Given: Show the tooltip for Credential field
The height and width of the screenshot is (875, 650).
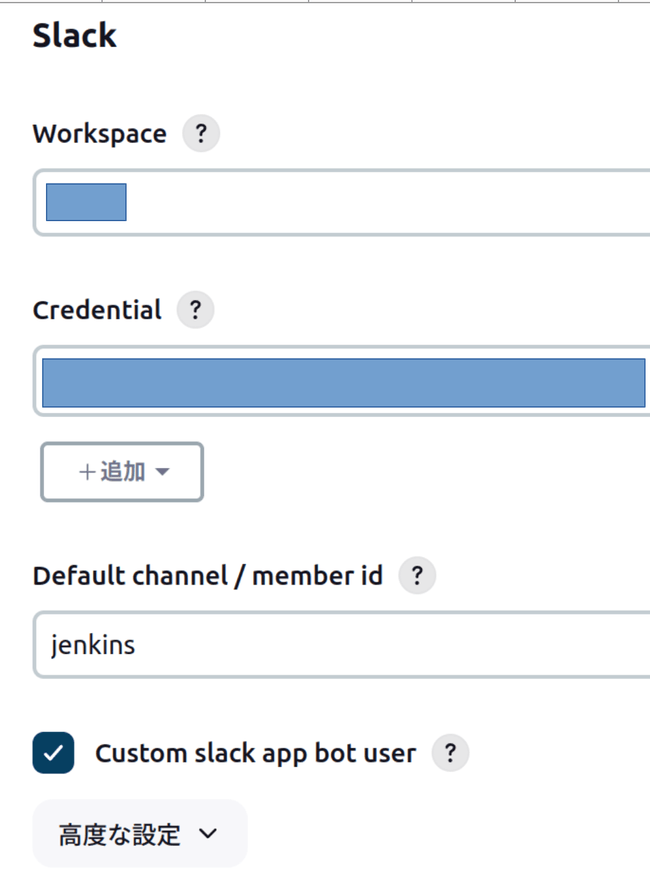Looking at the screenshot, I should (195, 310).
